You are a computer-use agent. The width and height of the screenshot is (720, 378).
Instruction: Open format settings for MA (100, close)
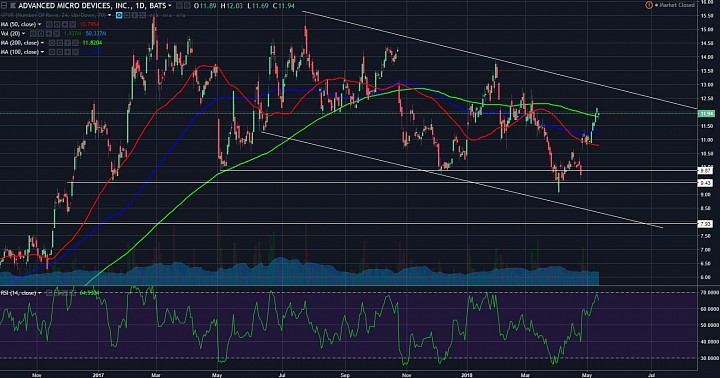(60, 52)
